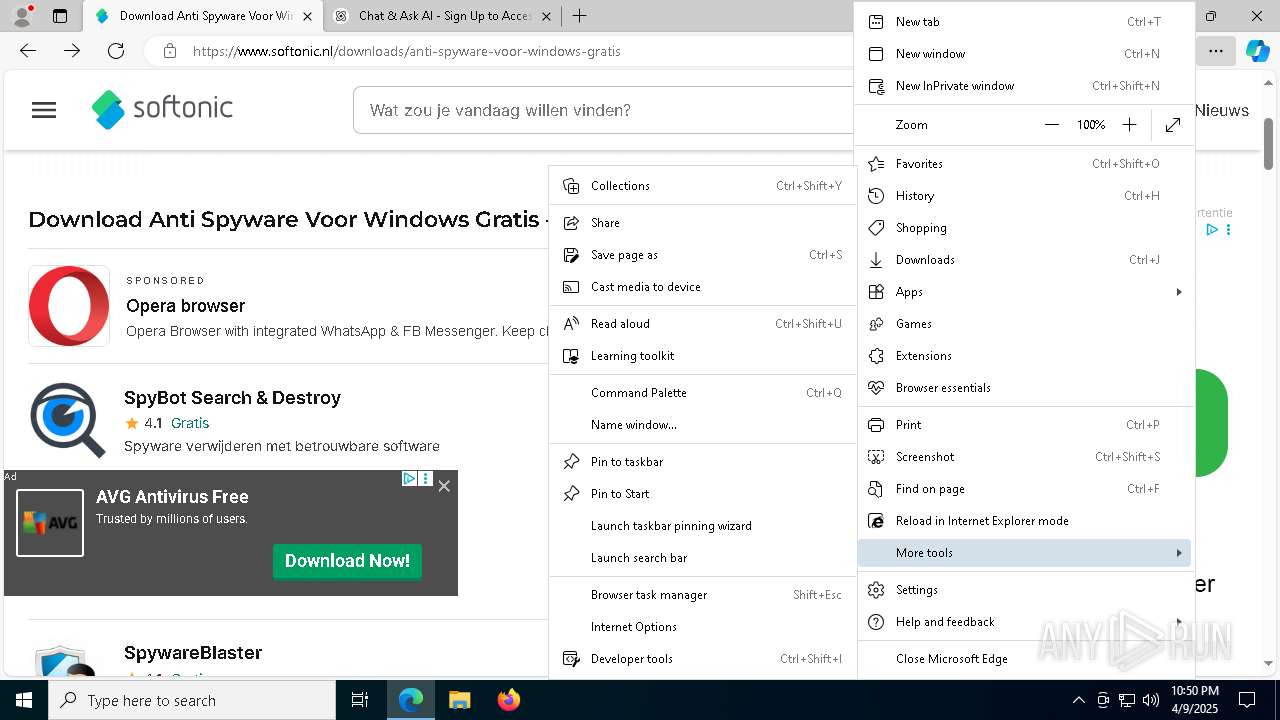Screen dimensions: 1280x720
Task: Click the Internet Explorer mode icon
Action: (877, 521)
